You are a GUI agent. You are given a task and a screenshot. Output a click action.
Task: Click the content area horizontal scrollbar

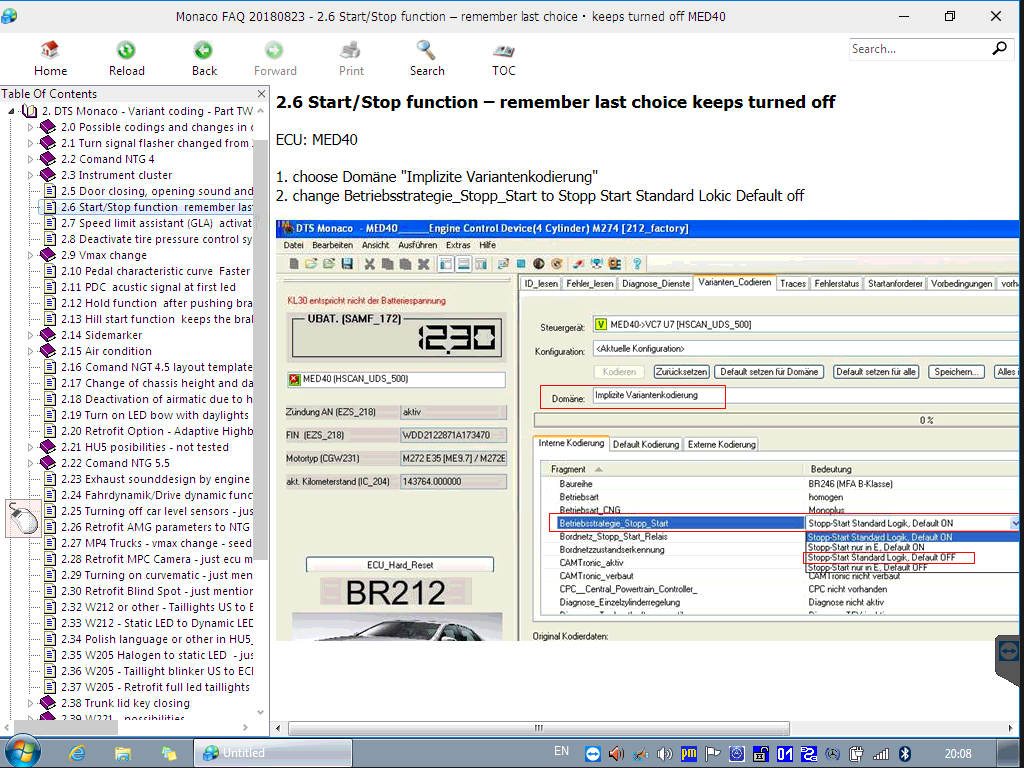pos(539,728)
